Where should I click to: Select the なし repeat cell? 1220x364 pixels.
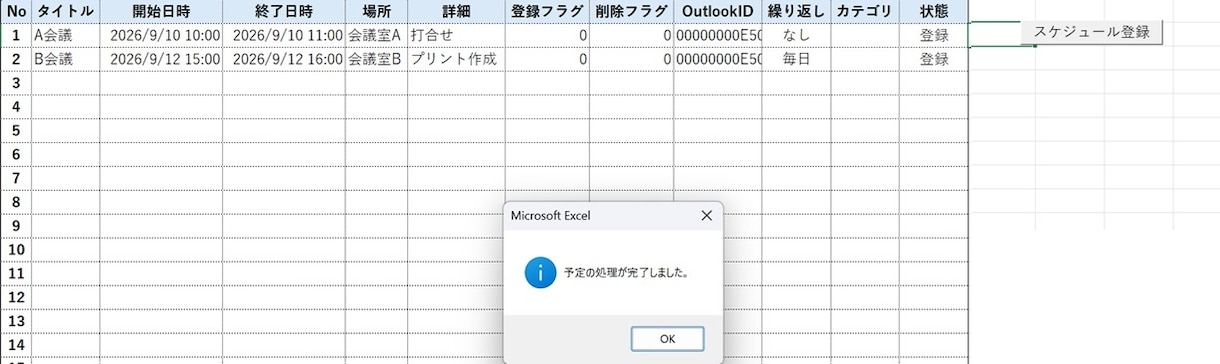(796, 35)
